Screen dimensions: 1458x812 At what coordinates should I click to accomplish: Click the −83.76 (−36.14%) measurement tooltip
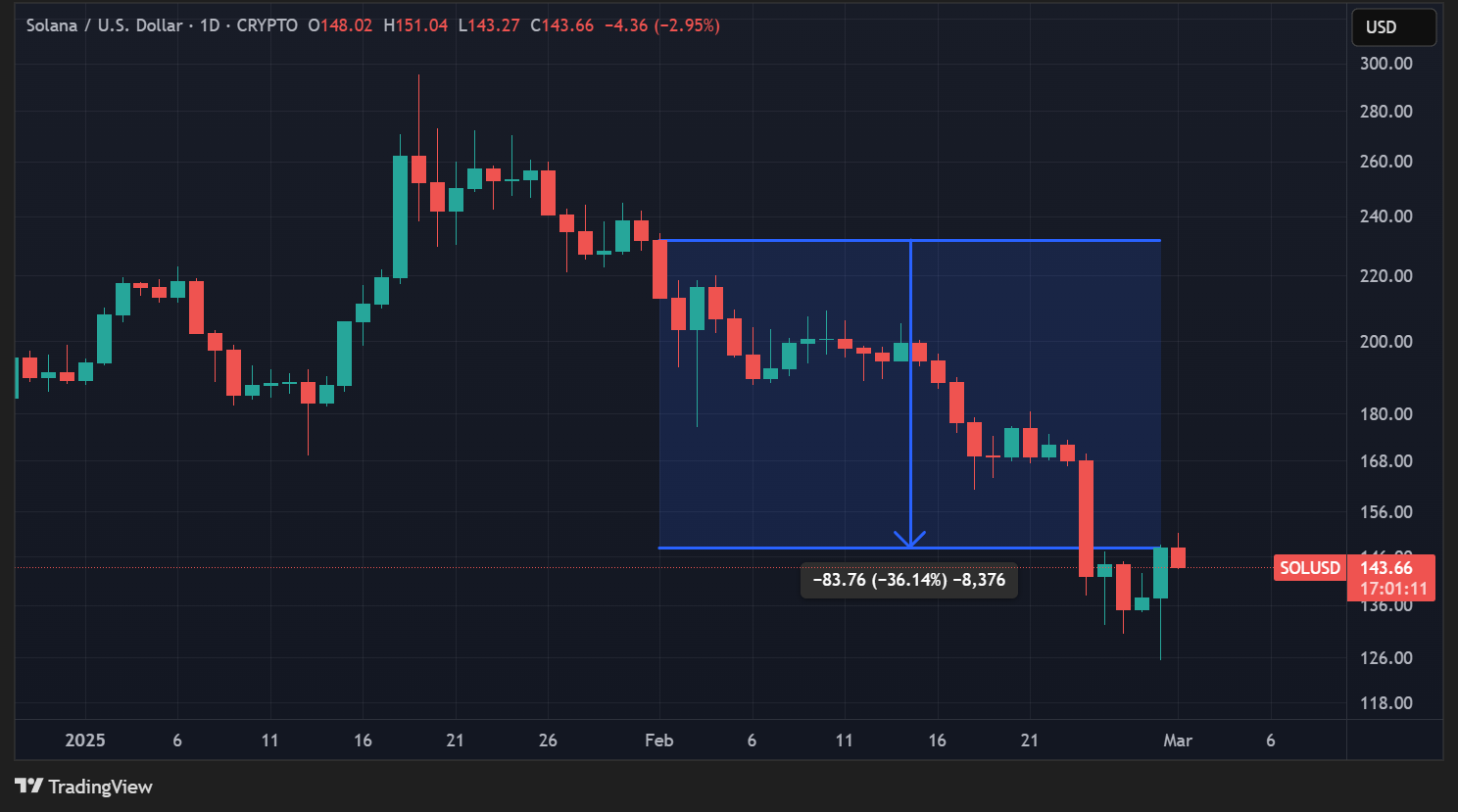[909, 580]
